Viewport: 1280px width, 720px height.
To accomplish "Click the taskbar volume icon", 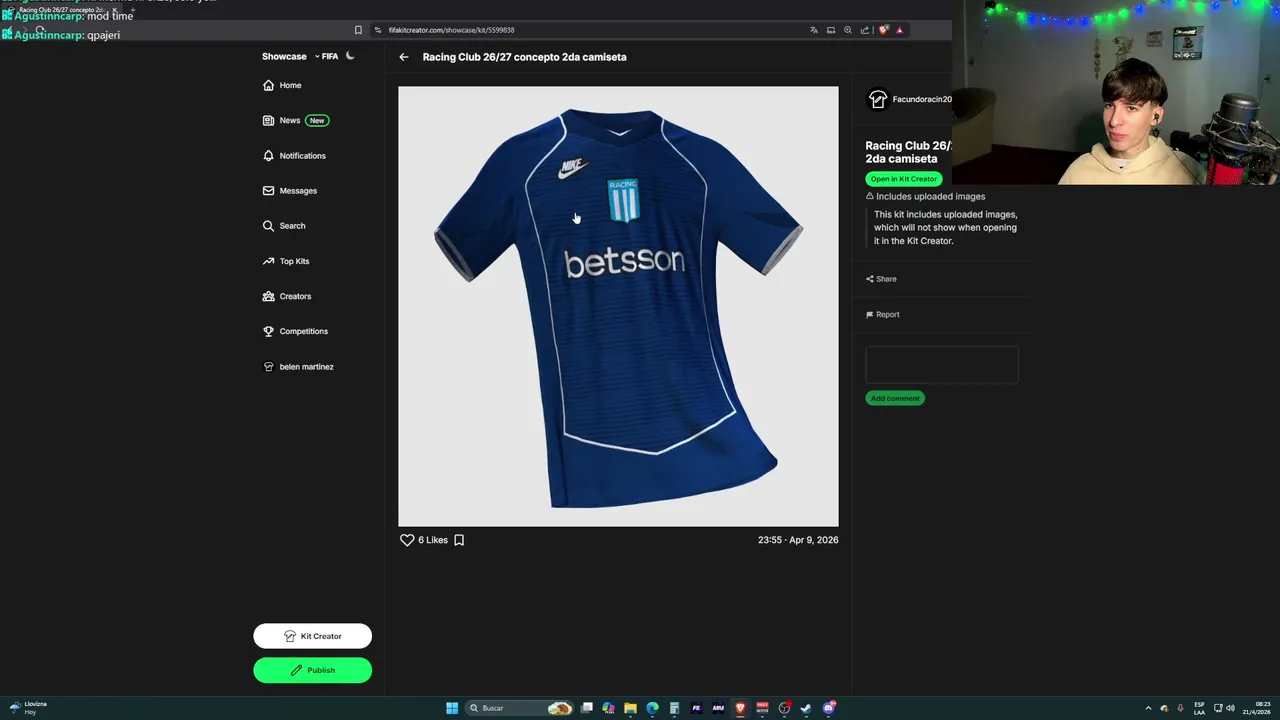I will coord(1230,708).
